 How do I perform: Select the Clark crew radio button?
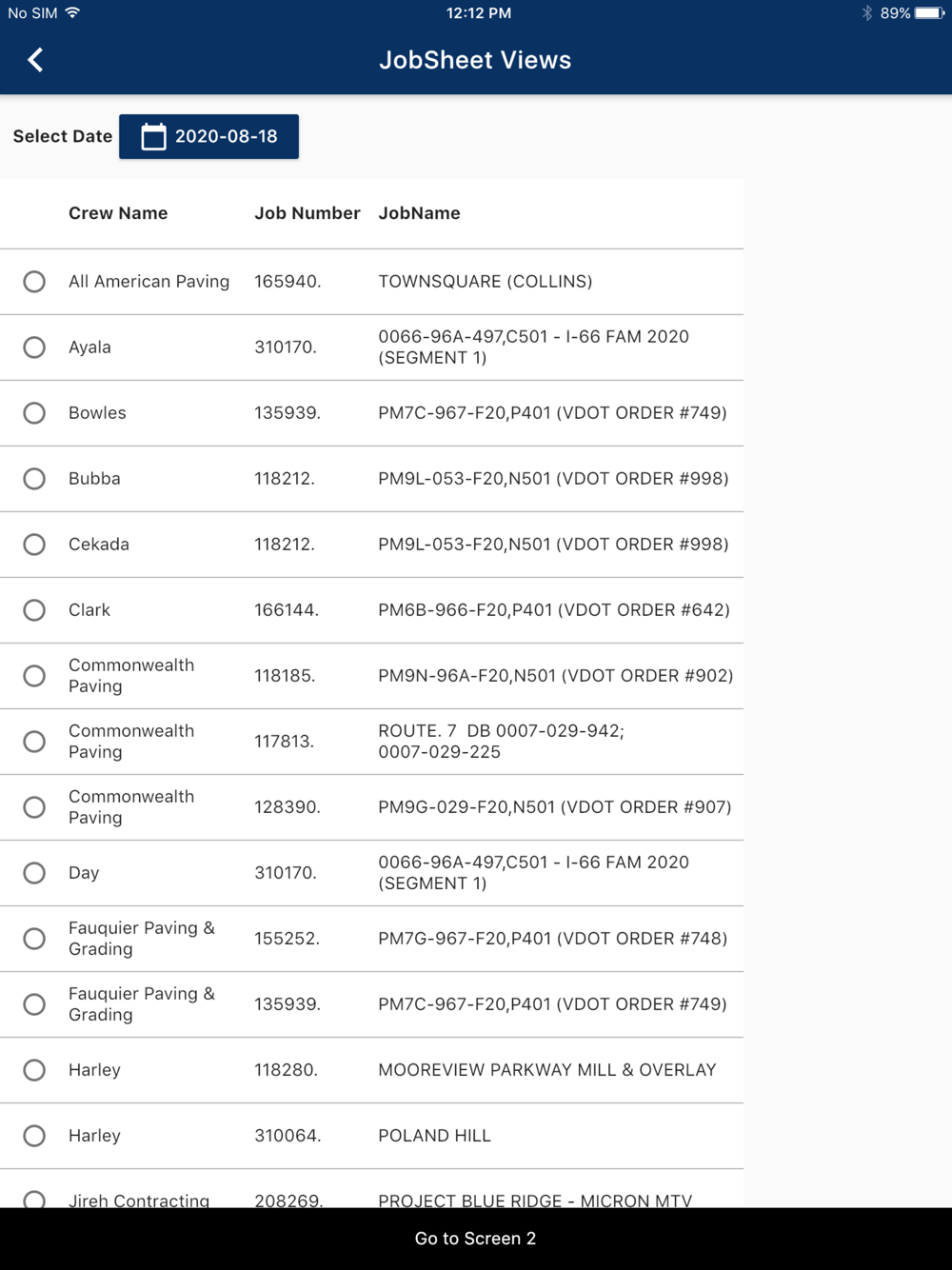tap(34, 610)
